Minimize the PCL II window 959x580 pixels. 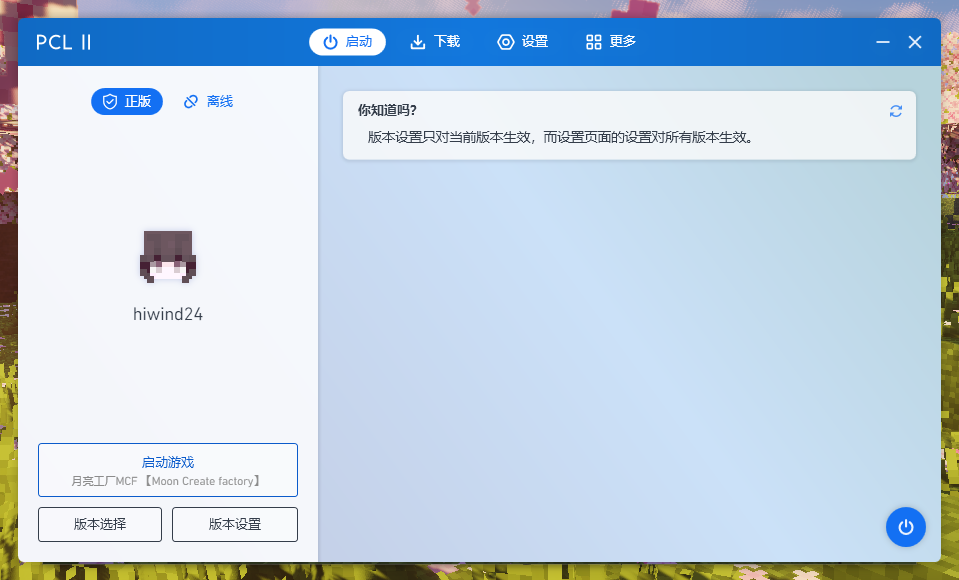[x=883, y=42]
